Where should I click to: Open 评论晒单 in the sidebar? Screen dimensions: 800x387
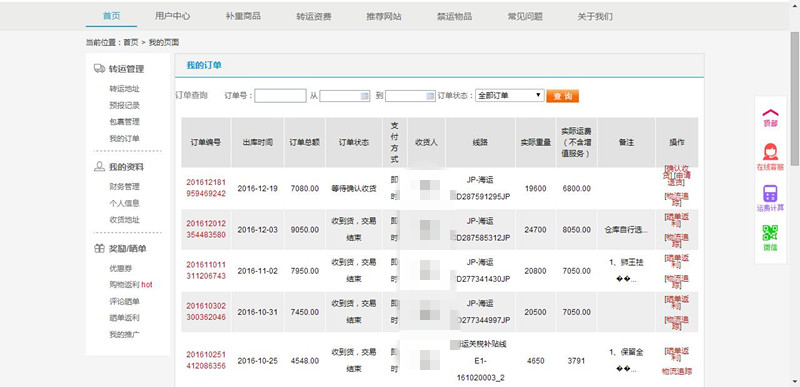124,301
